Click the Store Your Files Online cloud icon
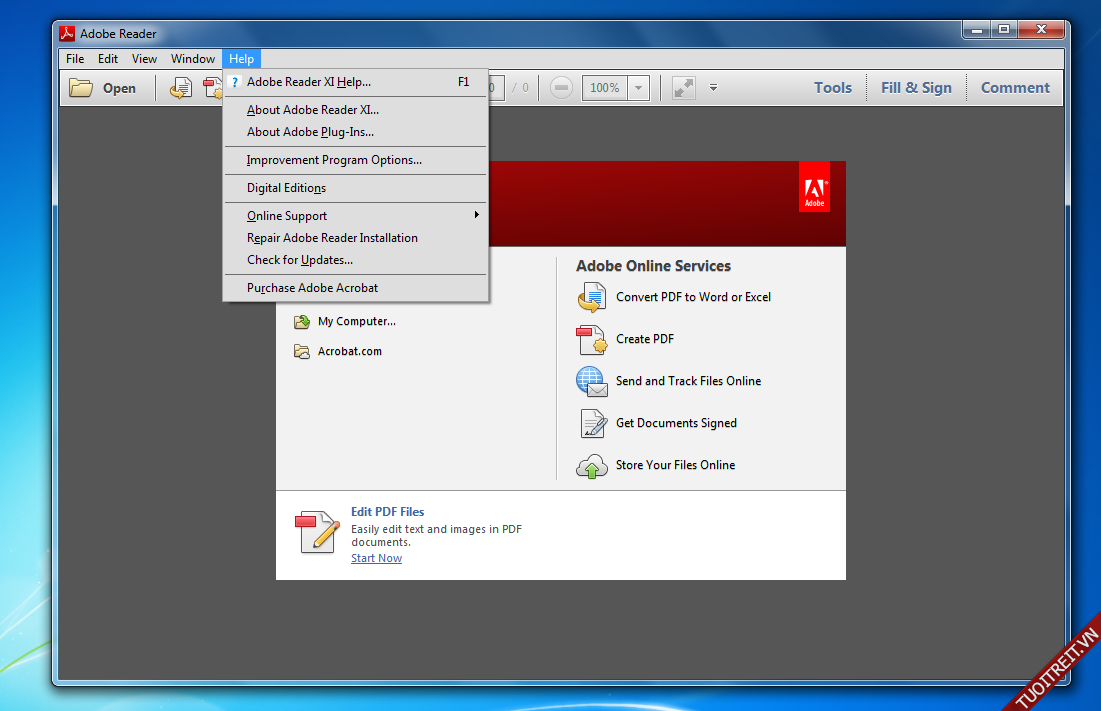Viewport: 1101px width, 711px height. 591,466
